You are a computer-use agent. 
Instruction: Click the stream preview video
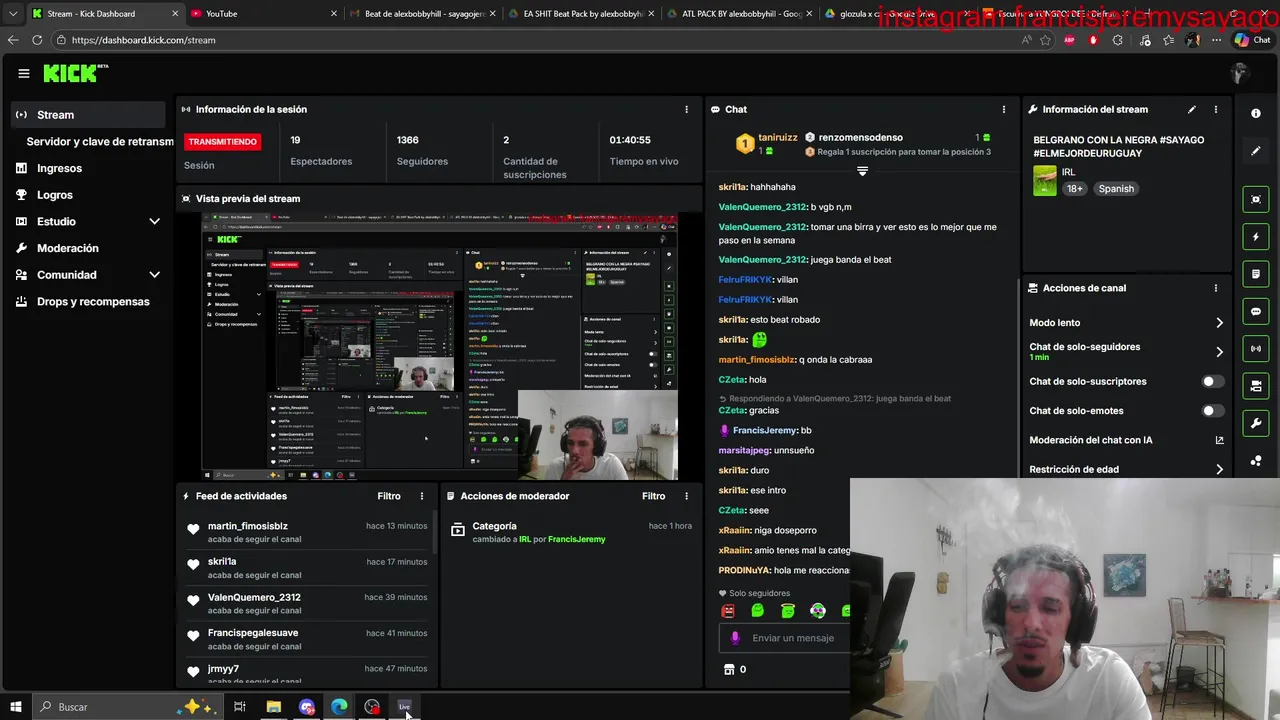(440, 346)
